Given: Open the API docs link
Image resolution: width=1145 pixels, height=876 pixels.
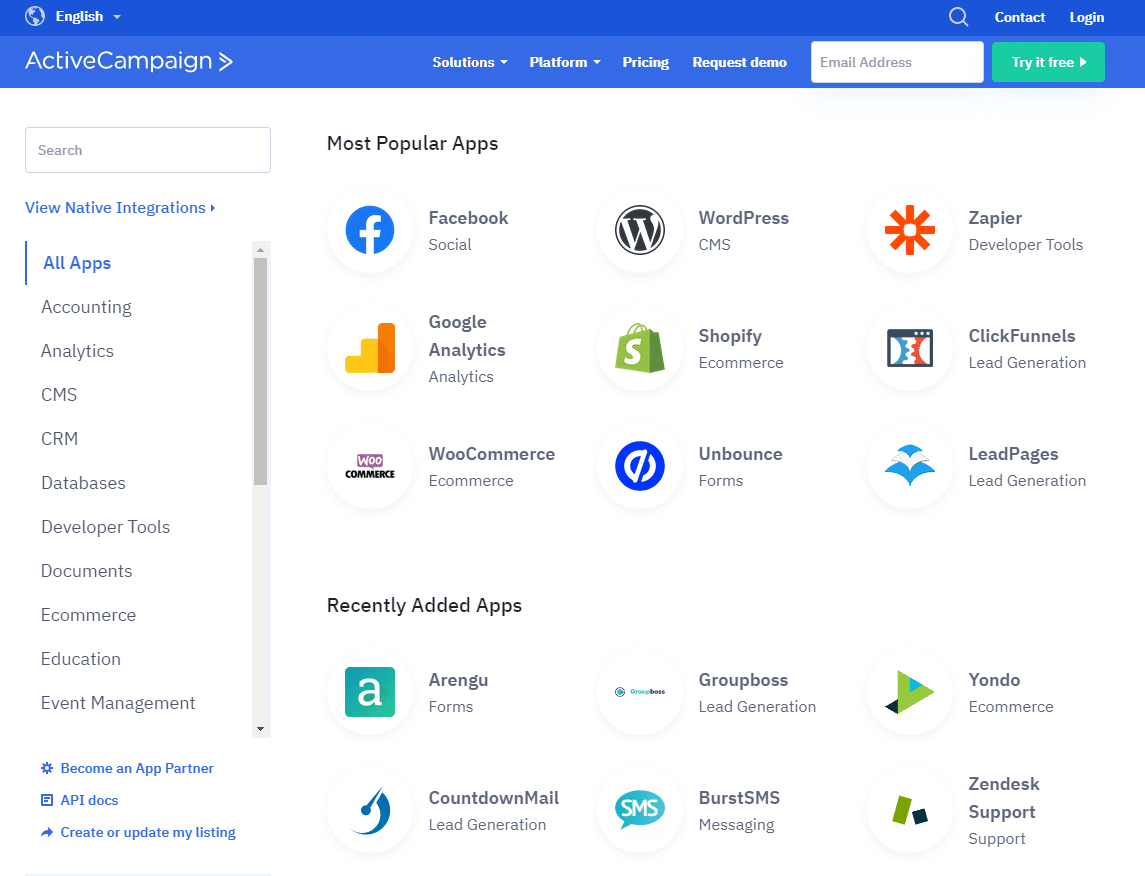Looking at the screenshot, I should [x=89, y=800].
